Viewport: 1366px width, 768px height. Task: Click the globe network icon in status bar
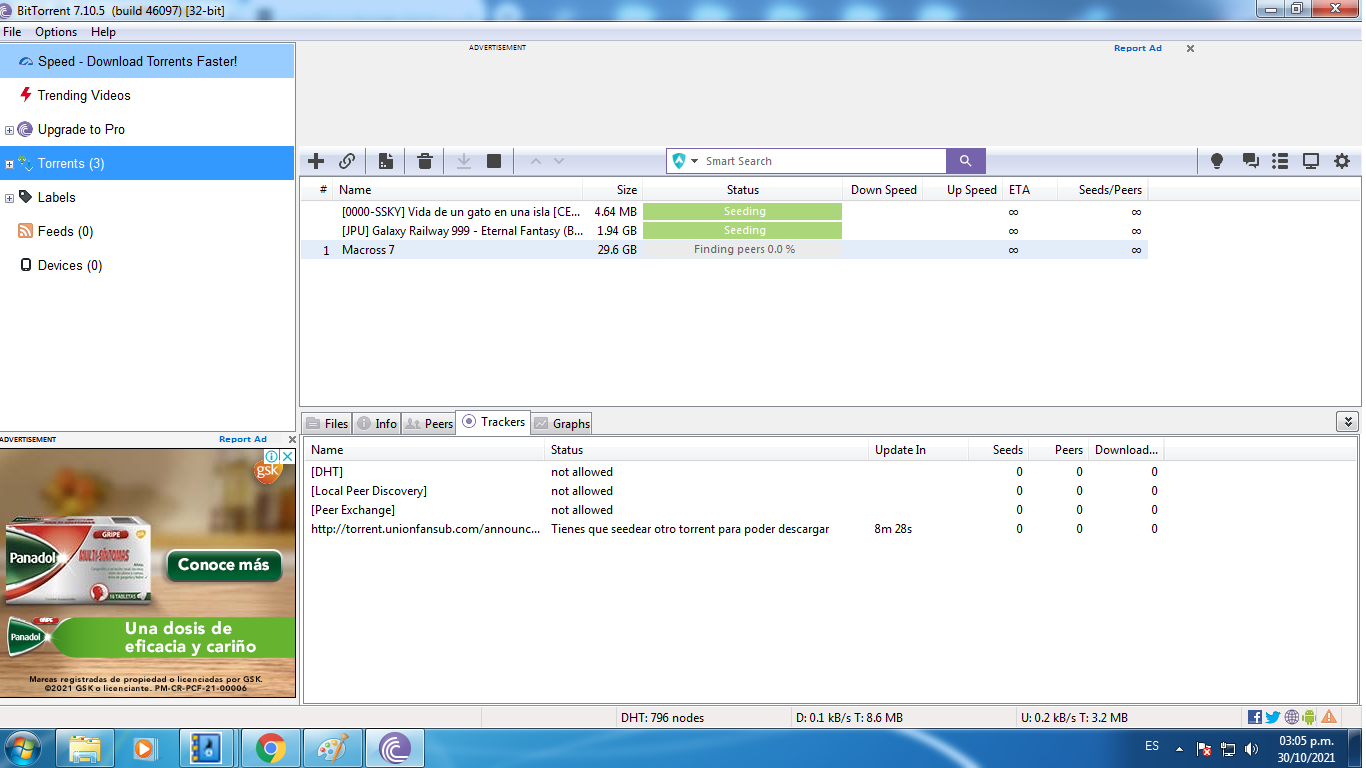coord(1292,717)
